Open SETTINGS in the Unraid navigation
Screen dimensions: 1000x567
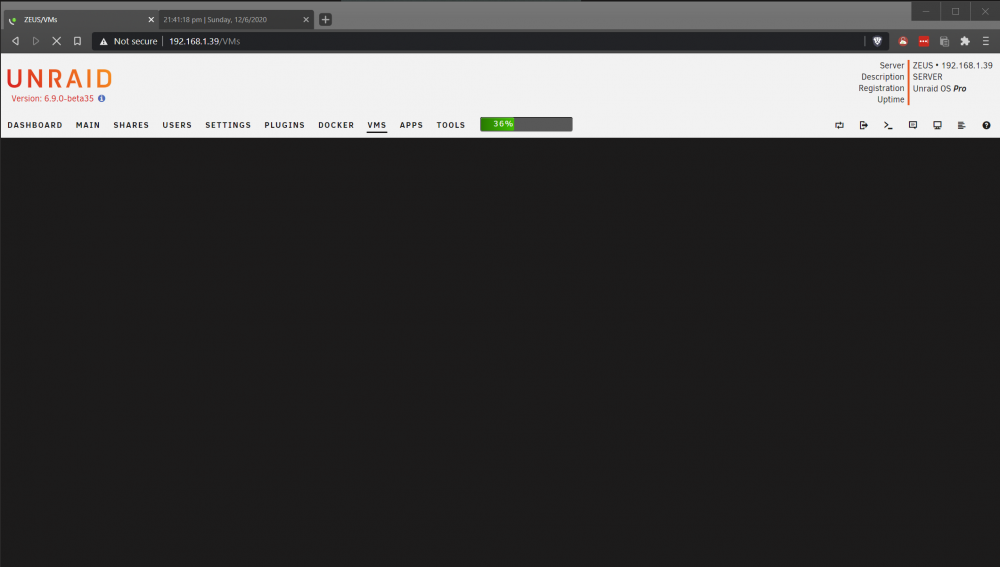[x=228, y=125]
